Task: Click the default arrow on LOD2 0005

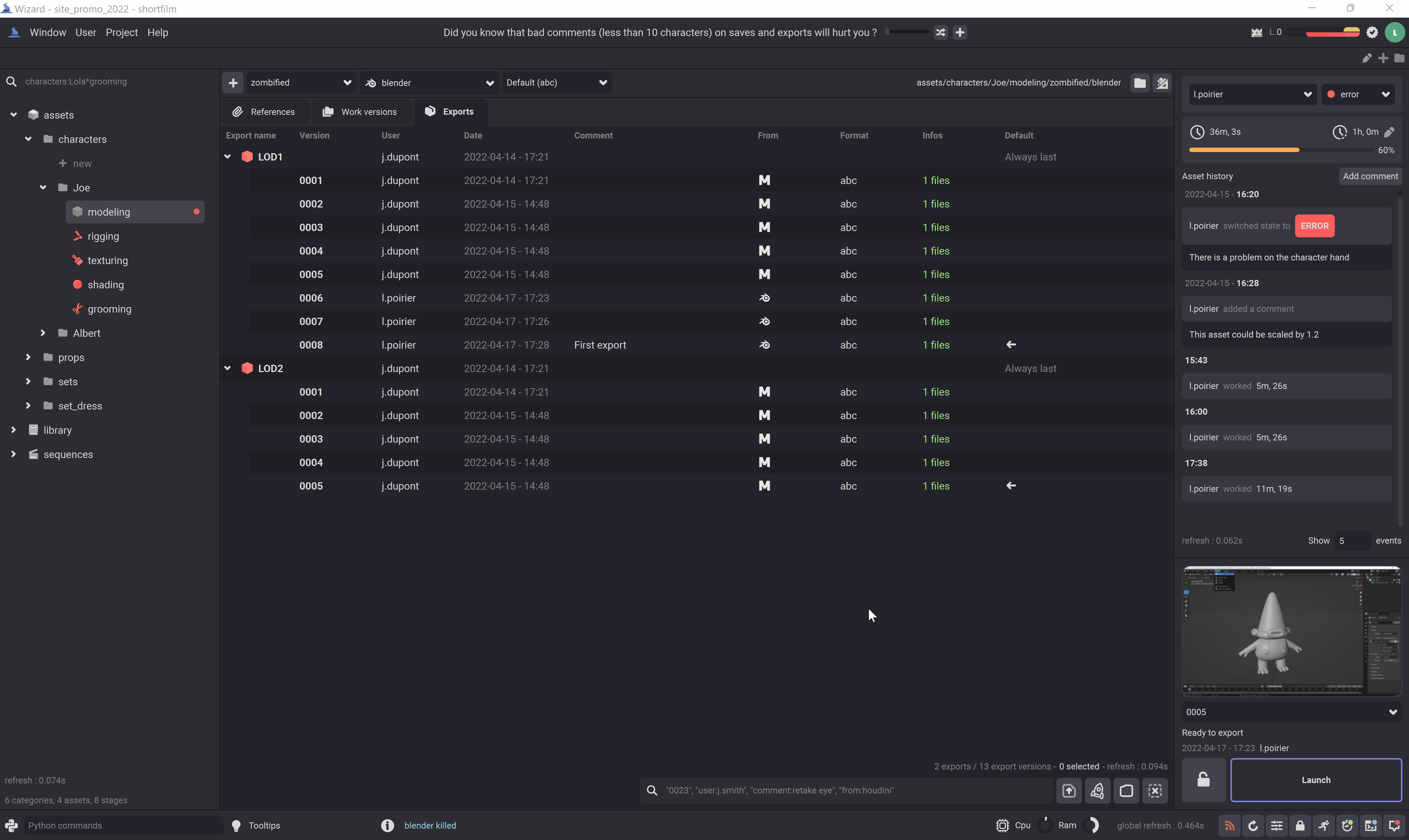Action: [1011, 486]
